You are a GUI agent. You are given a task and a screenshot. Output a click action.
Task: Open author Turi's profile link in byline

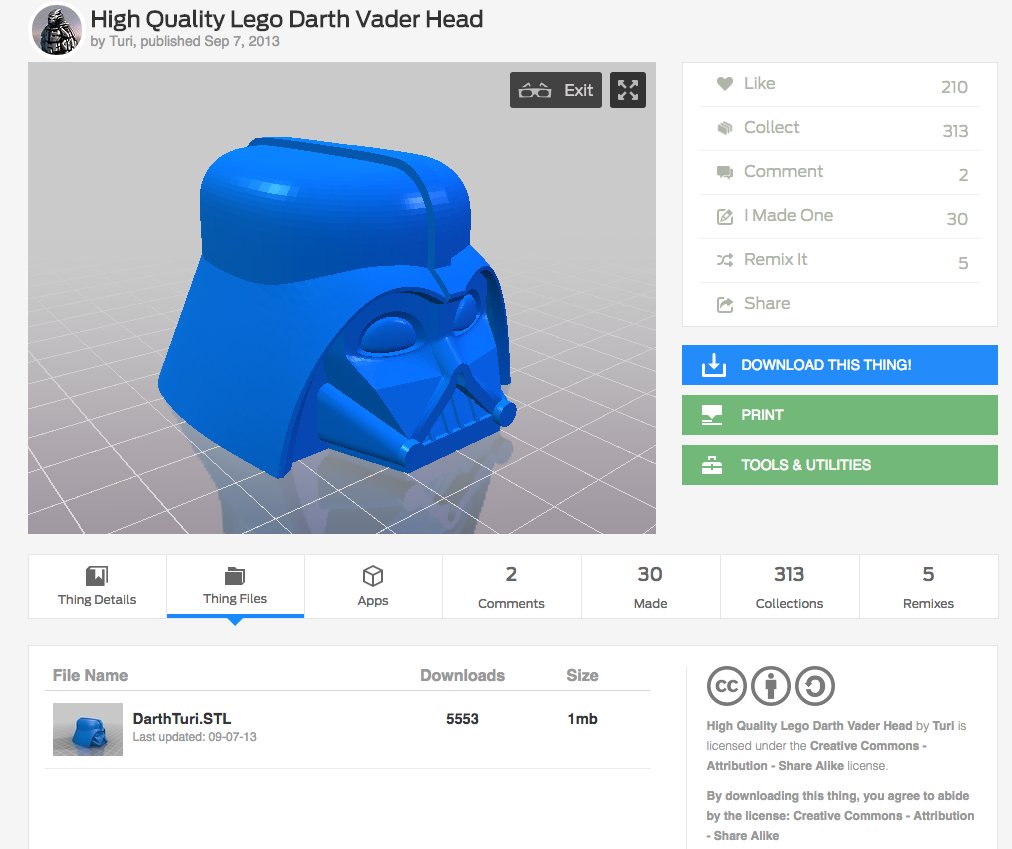click(x=121, y=41)
